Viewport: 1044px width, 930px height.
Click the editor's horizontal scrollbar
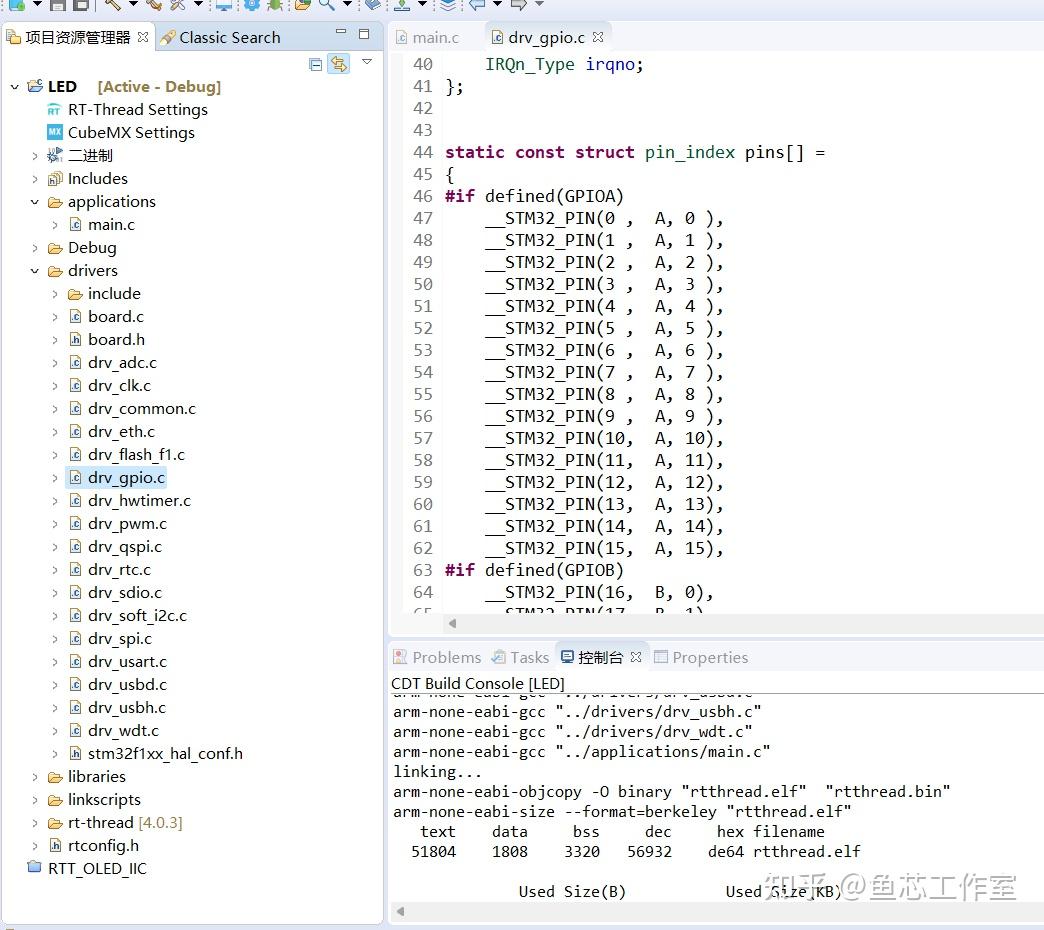[x=700, y=623]
